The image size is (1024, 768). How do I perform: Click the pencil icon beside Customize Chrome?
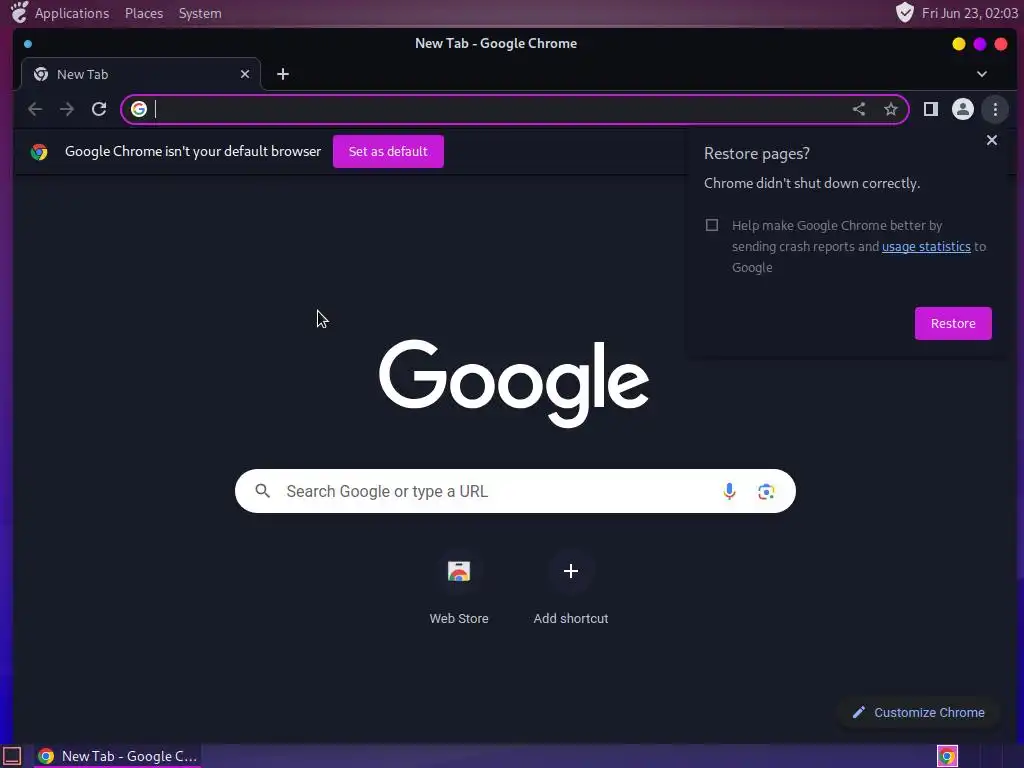[859, 712]
